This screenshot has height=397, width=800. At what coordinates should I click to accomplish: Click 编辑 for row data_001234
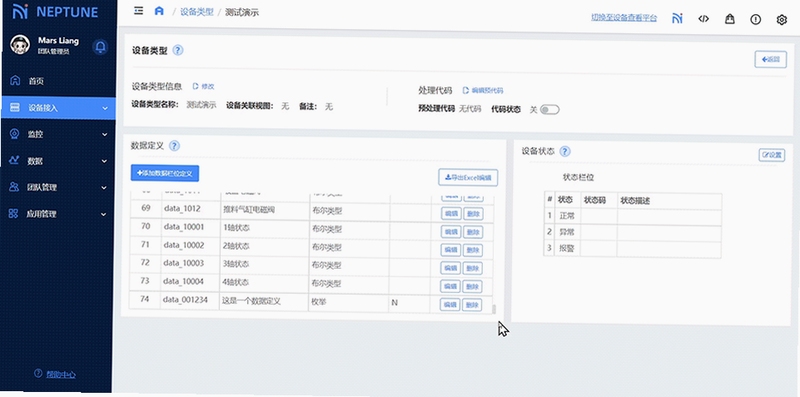[451, 305]
